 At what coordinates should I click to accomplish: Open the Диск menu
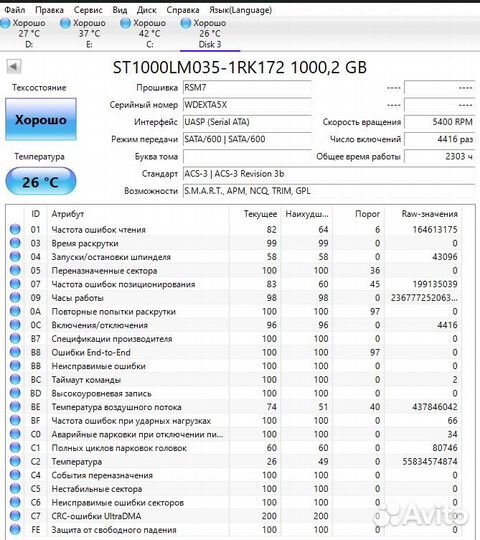tap(146, 10)
